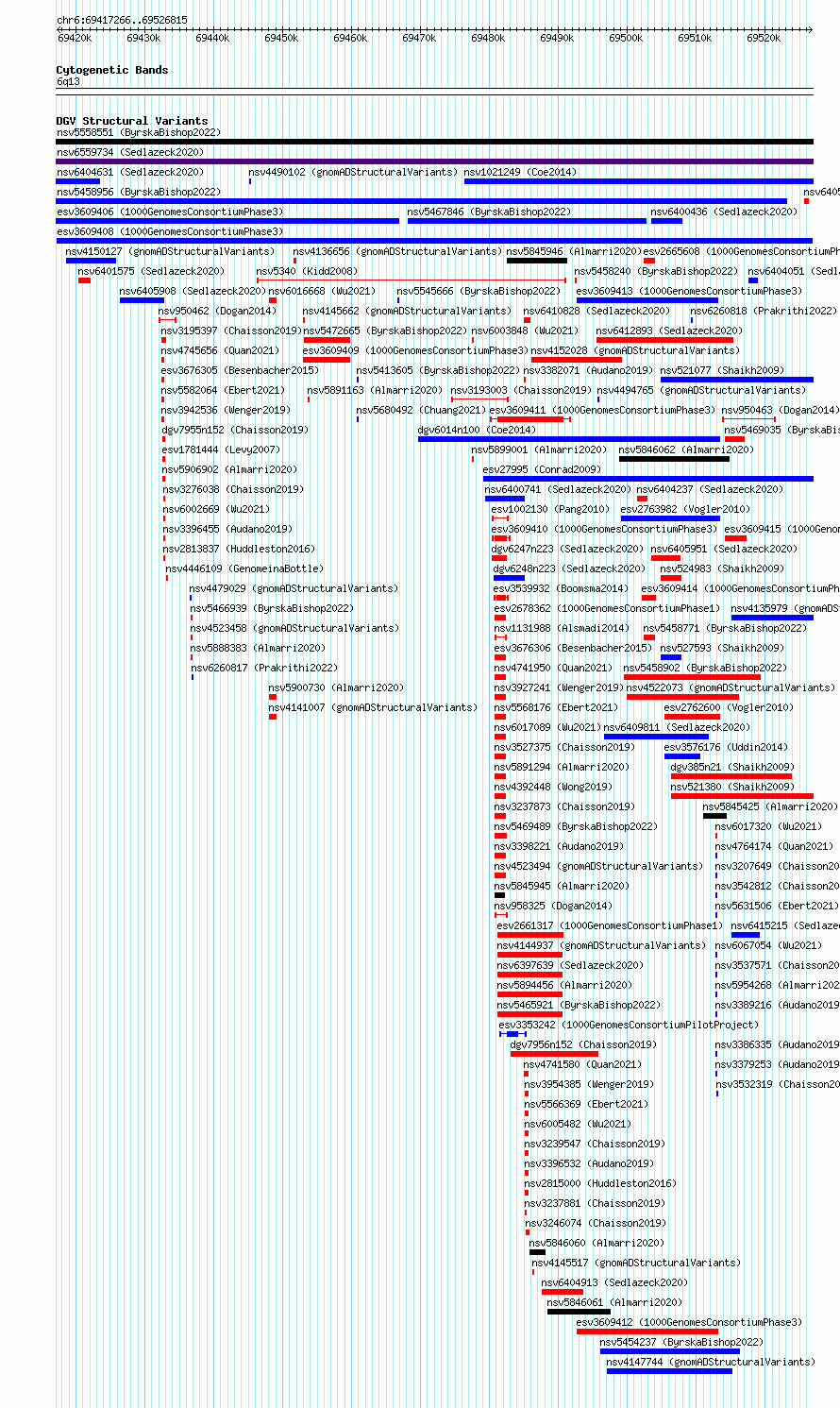The height and width of the screenshot is (1408, 840).
Task: Open variant nsv5558551 (ByrskaBishop2022)
Action: [139, 133]
